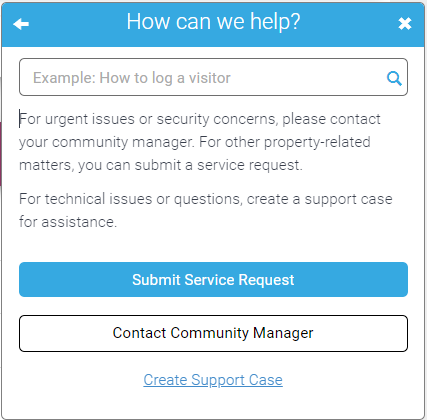Focus the 'How to log a visitor' search field
427x420 pixels.
coord(213,77)
